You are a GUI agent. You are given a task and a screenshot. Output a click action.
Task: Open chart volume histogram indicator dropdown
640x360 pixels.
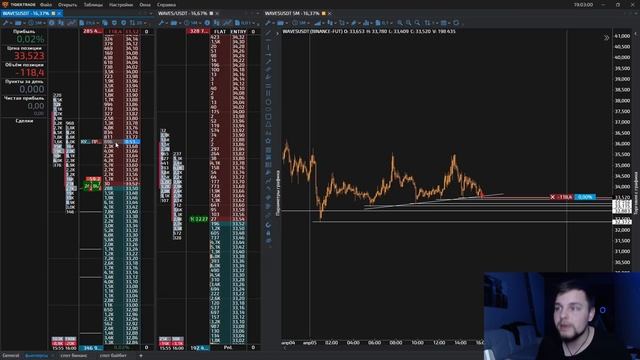[x=367, y=23]
